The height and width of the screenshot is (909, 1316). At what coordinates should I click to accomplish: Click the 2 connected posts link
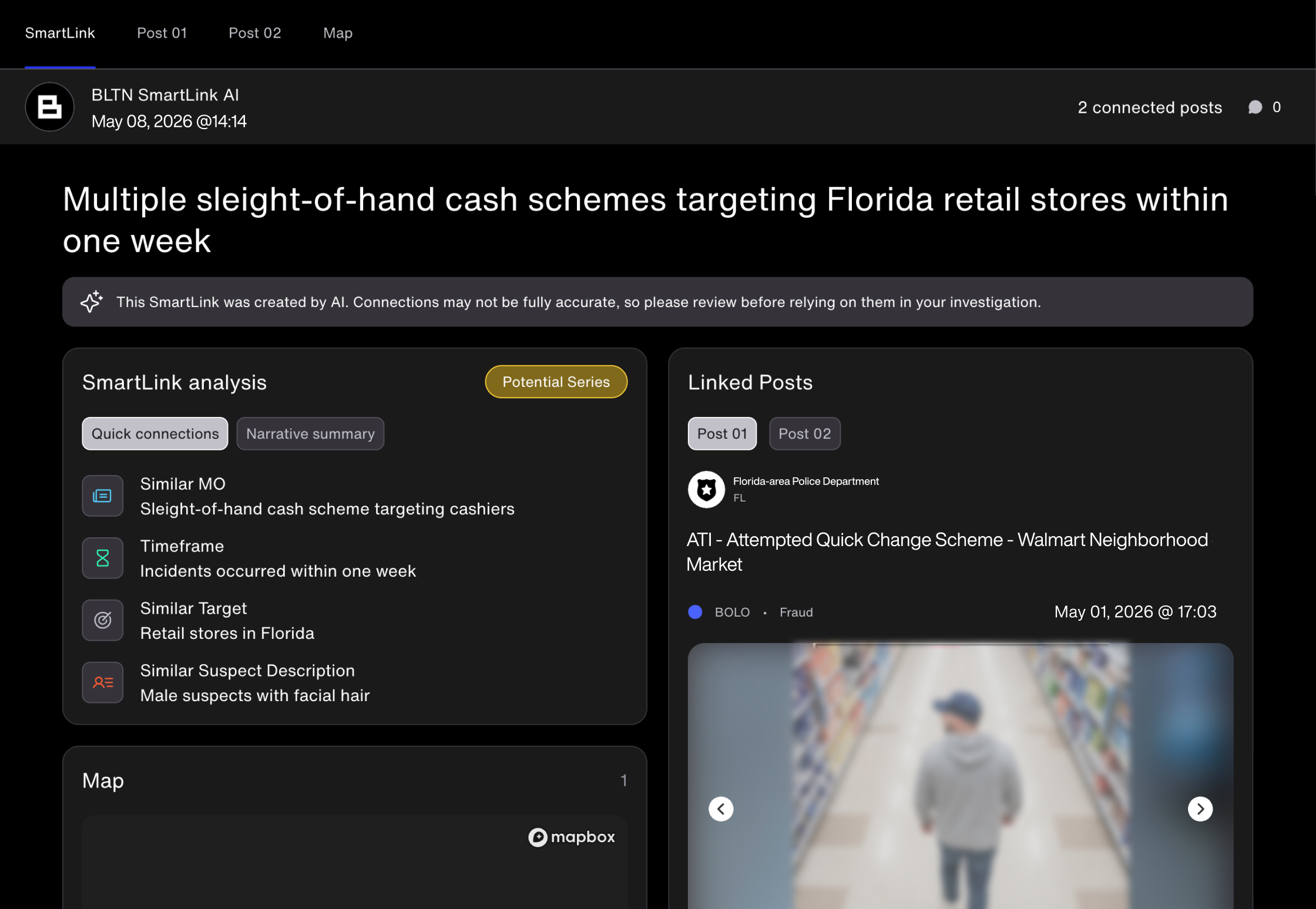point(1150,107)
